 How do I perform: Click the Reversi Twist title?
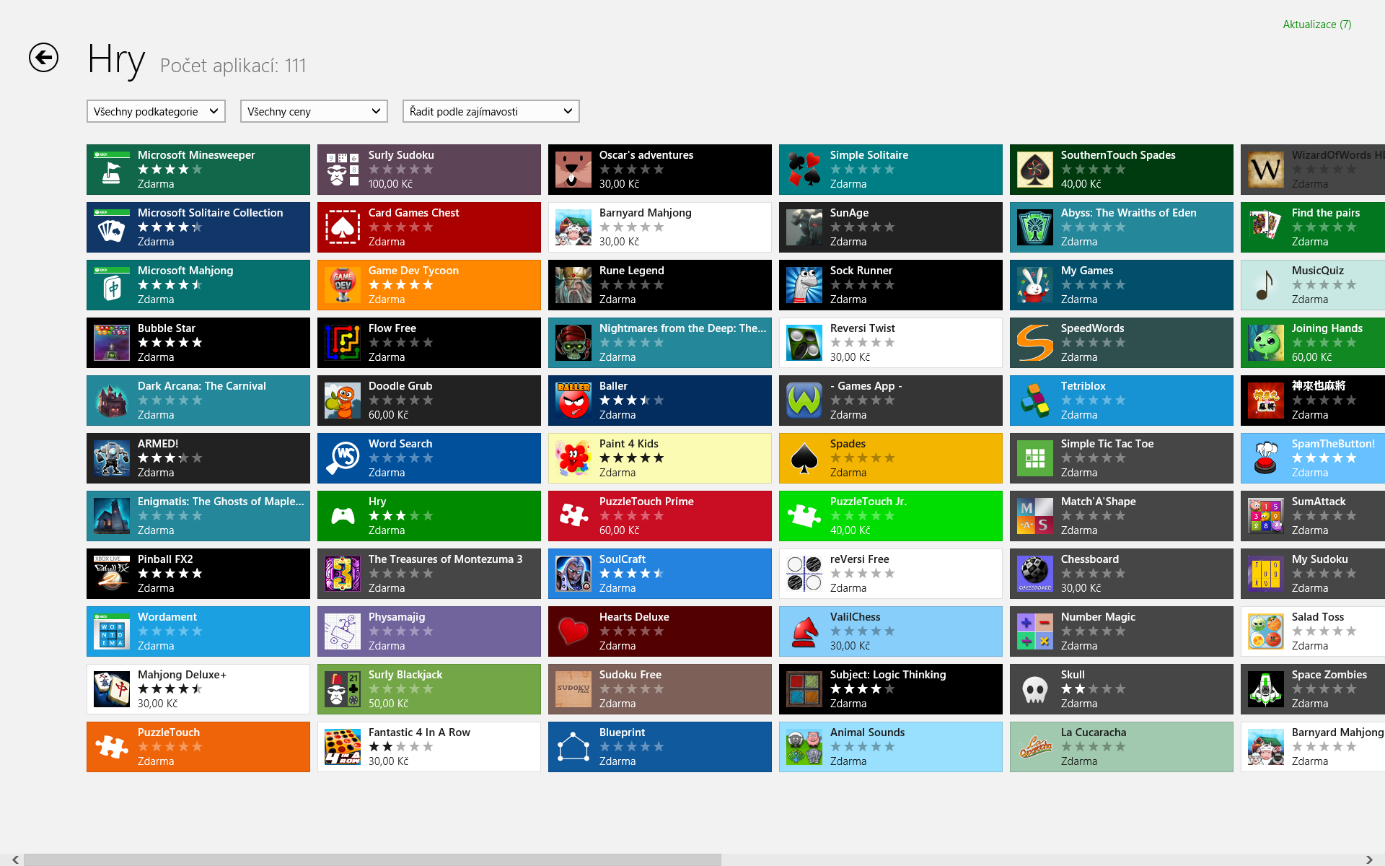[x=862, y=328]
